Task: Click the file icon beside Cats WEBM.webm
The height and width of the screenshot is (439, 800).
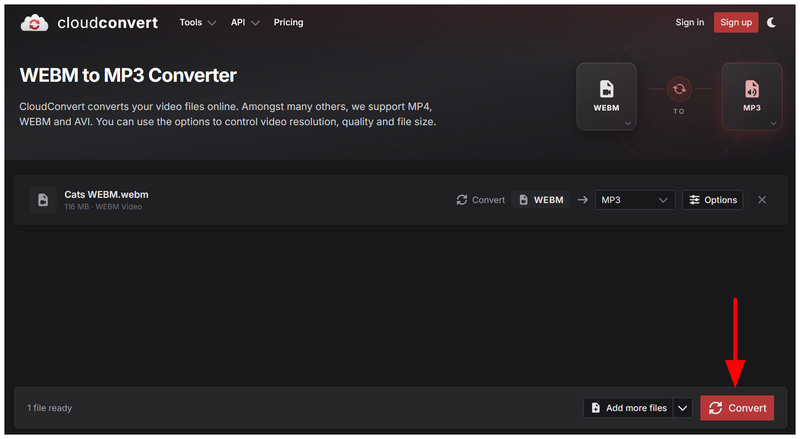Action: click(43, 200)
